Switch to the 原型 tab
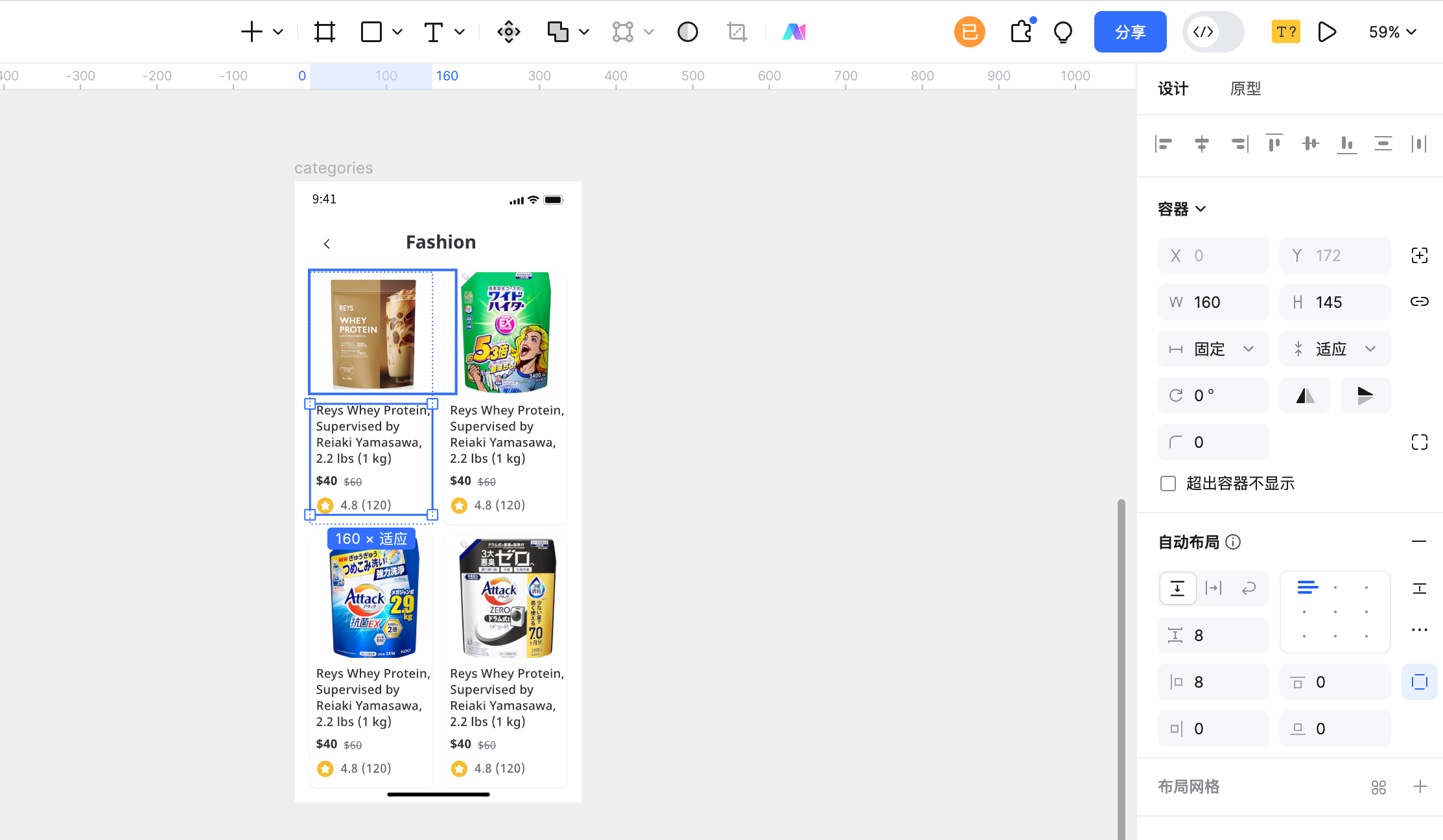 [1245, 89]
